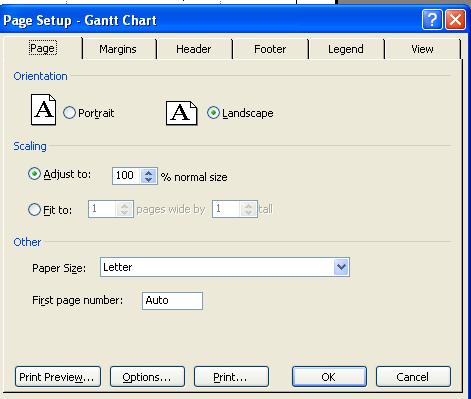This screenshot has width=471, height=399.
Task: Click the landscape page orientation icon
Action: pyautogui.click(x=182, y=113)
